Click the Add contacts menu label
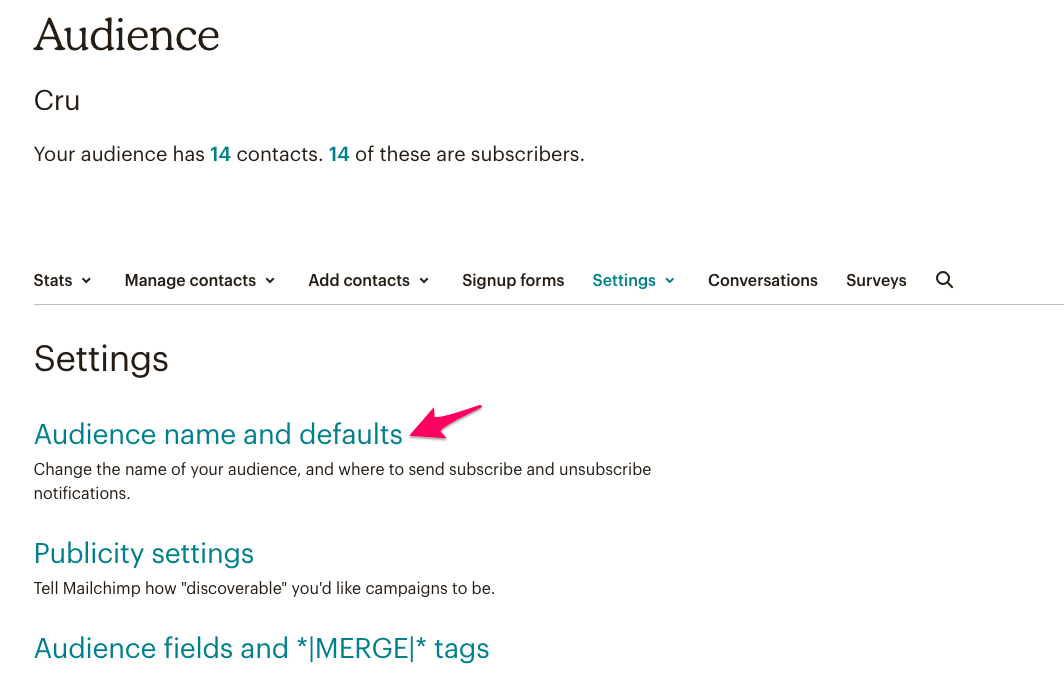This screenshot has height=673, width=1064. coord(359,280)
